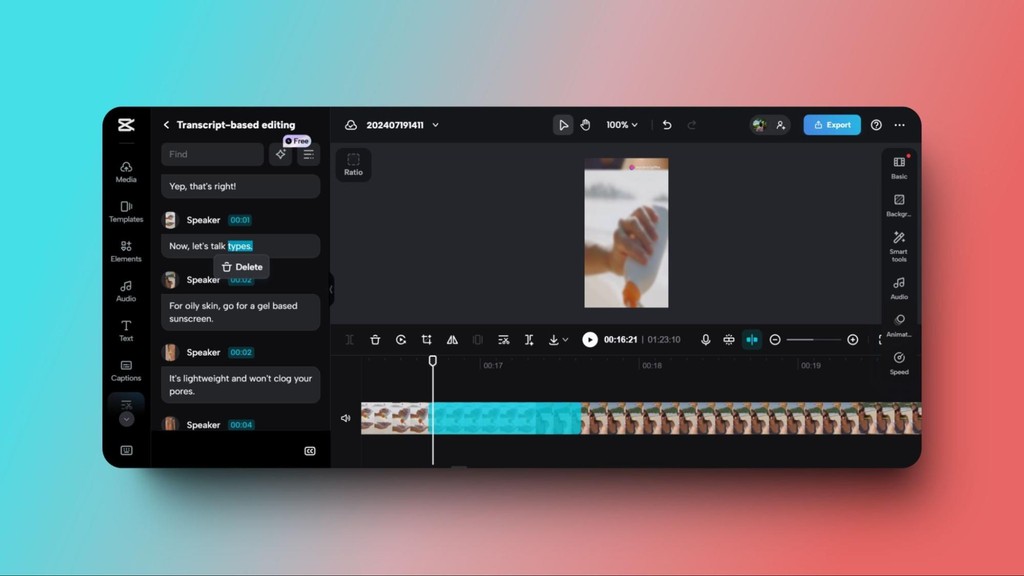Open the 100% zoom dropdown
This screenshot has width=1024, height=576.
coord(620,124)
